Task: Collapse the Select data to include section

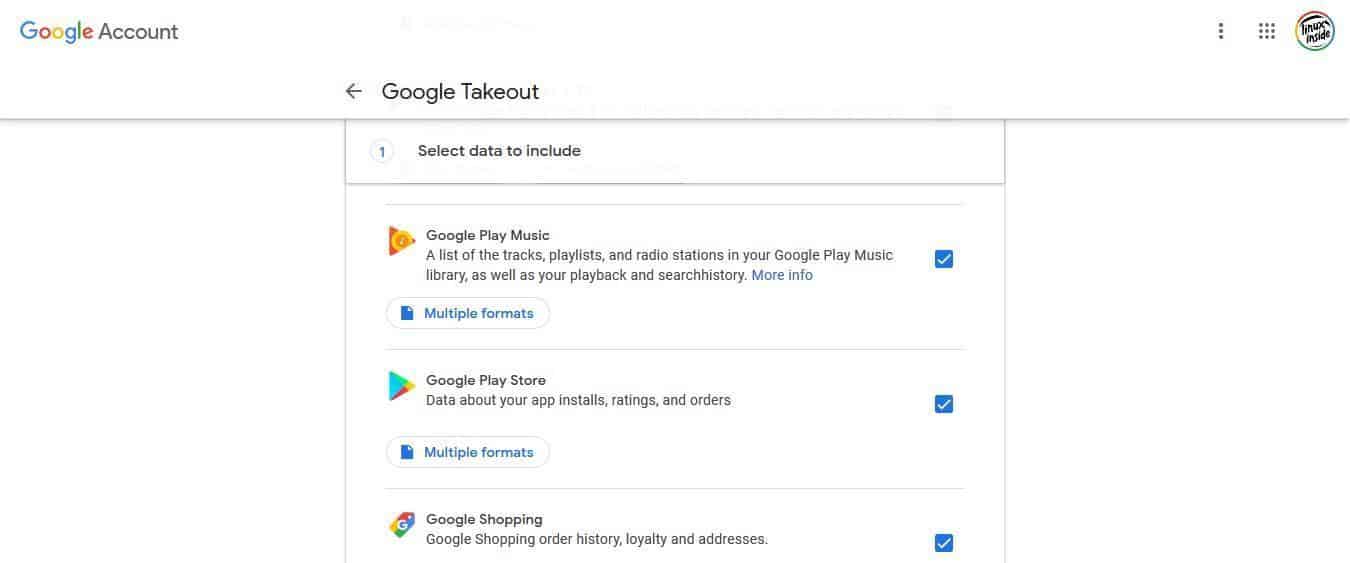Action: (x=675, y=151)
